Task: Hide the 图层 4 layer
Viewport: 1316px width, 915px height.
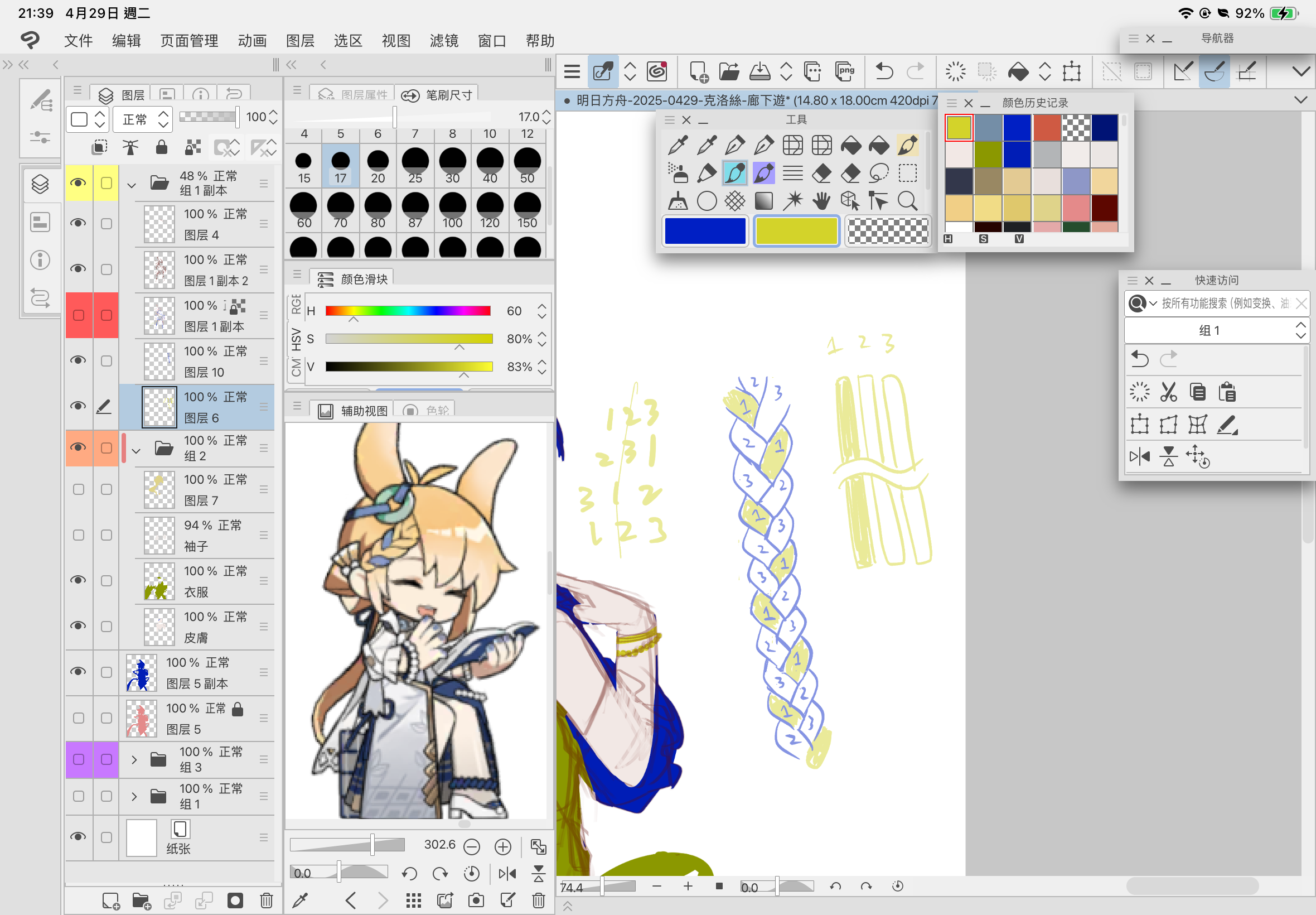Action: coord(79,223)
